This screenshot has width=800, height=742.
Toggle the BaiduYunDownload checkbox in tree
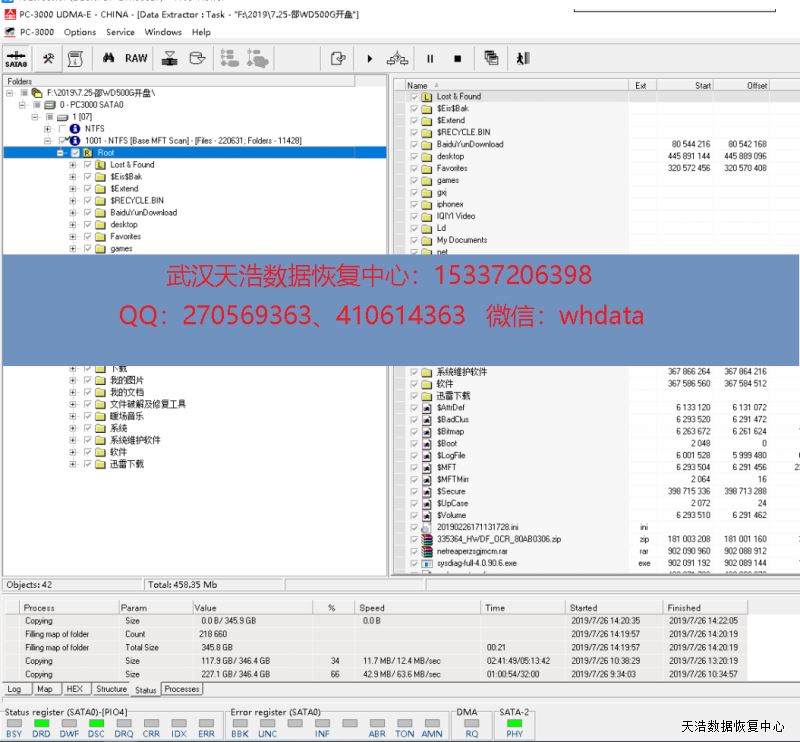pyautogui.click(x=87, y=213)
